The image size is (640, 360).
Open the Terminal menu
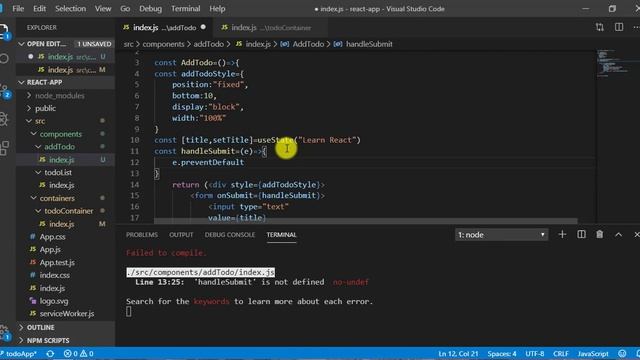(x=185, y=9)
